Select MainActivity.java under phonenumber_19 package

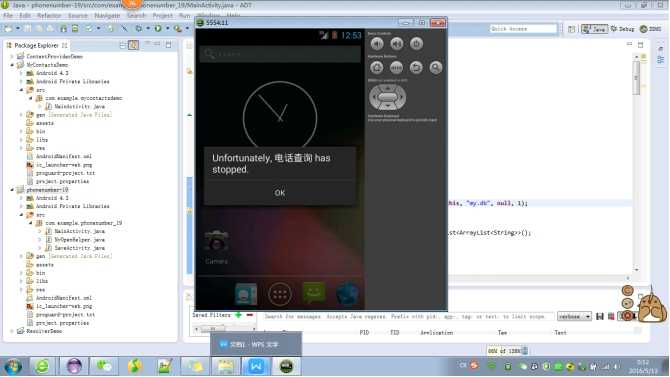79,231
